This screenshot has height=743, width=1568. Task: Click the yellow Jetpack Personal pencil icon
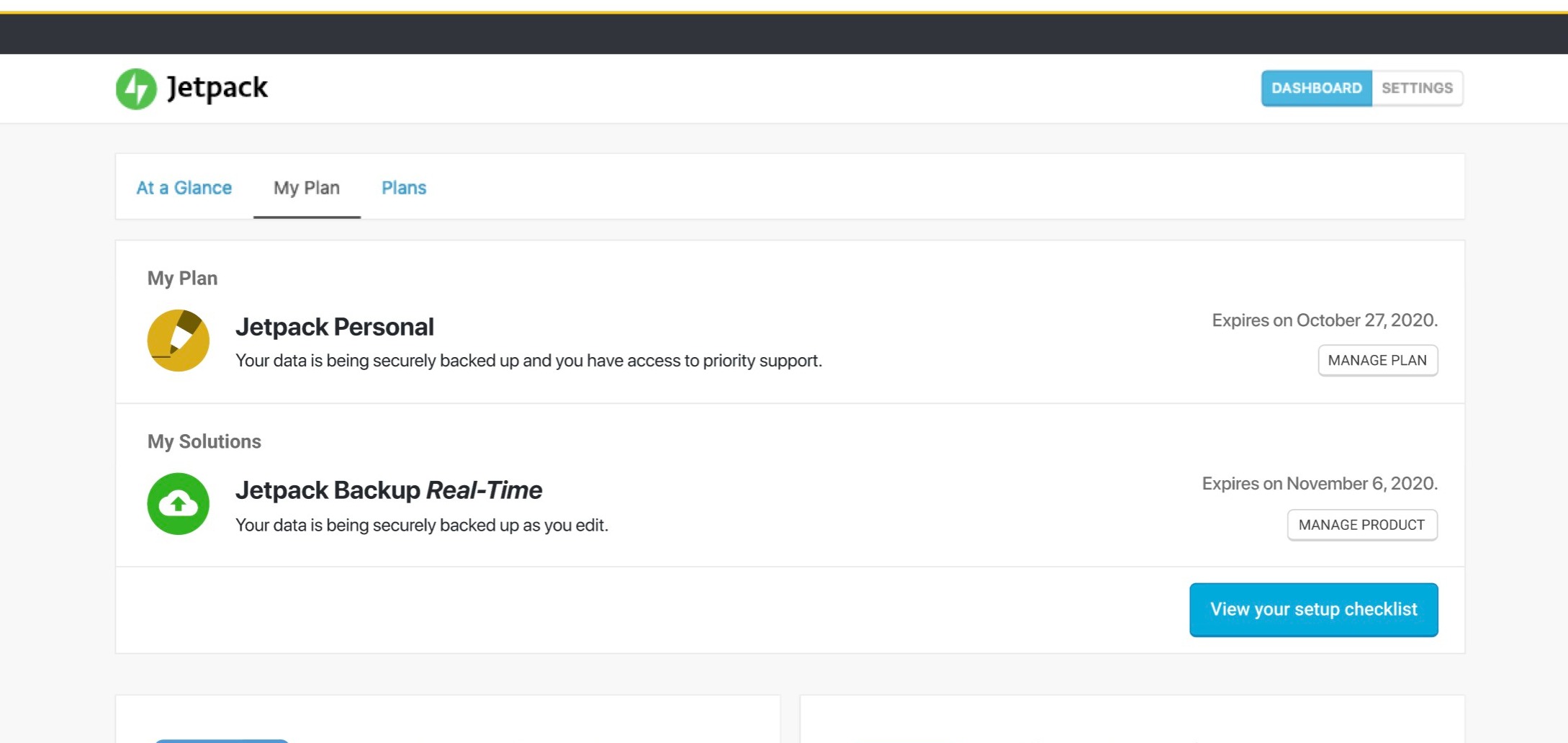click(x=179, y=341)
